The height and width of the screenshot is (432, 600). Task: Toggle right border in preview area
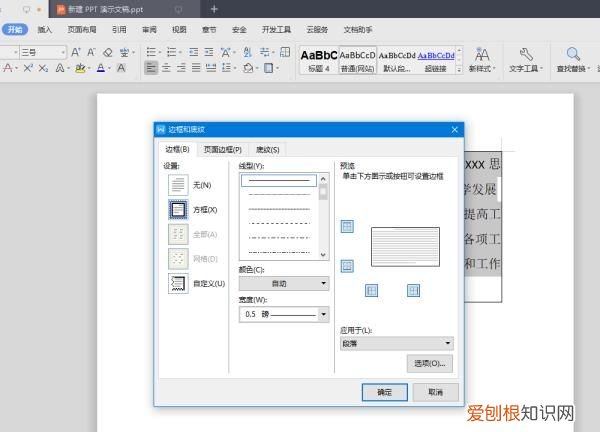[413, 290]
